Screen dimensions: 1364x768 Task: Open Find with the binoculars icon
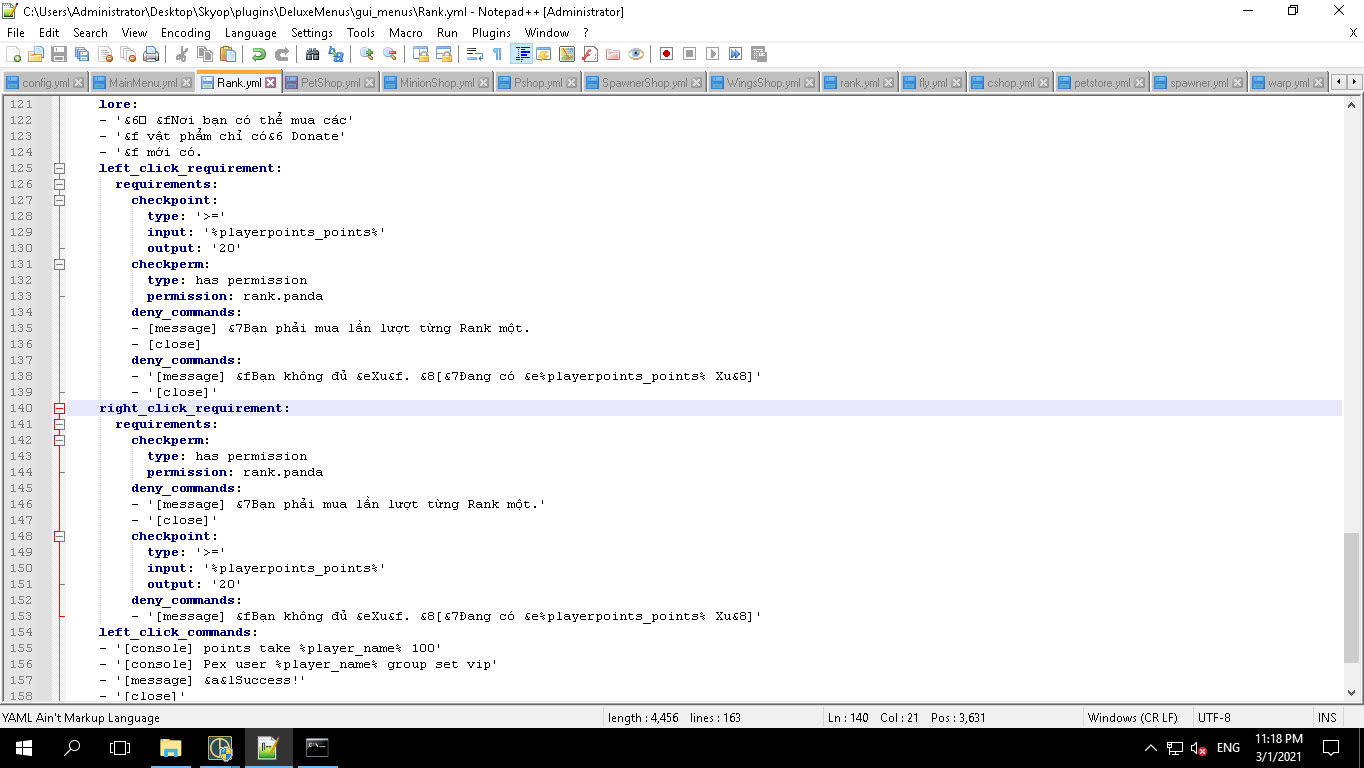tap(312, 54)
